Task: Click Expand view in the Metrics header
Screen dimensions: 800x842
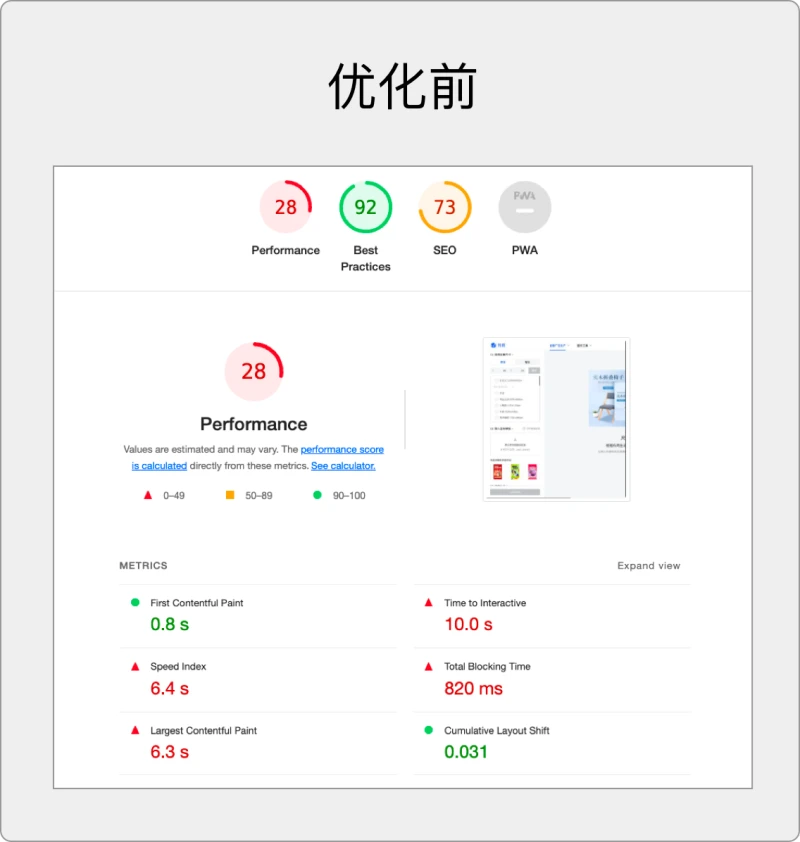Action: tap(649, 565)
